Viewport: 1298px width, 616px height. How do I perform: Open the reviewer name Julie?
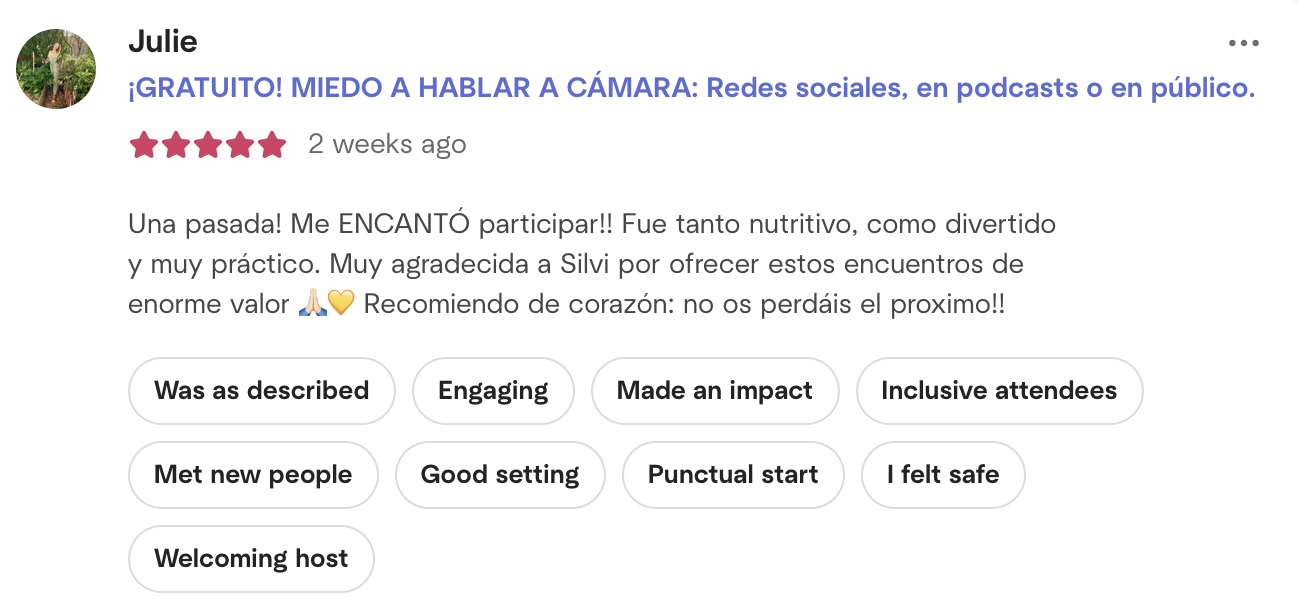click(163, 42)
